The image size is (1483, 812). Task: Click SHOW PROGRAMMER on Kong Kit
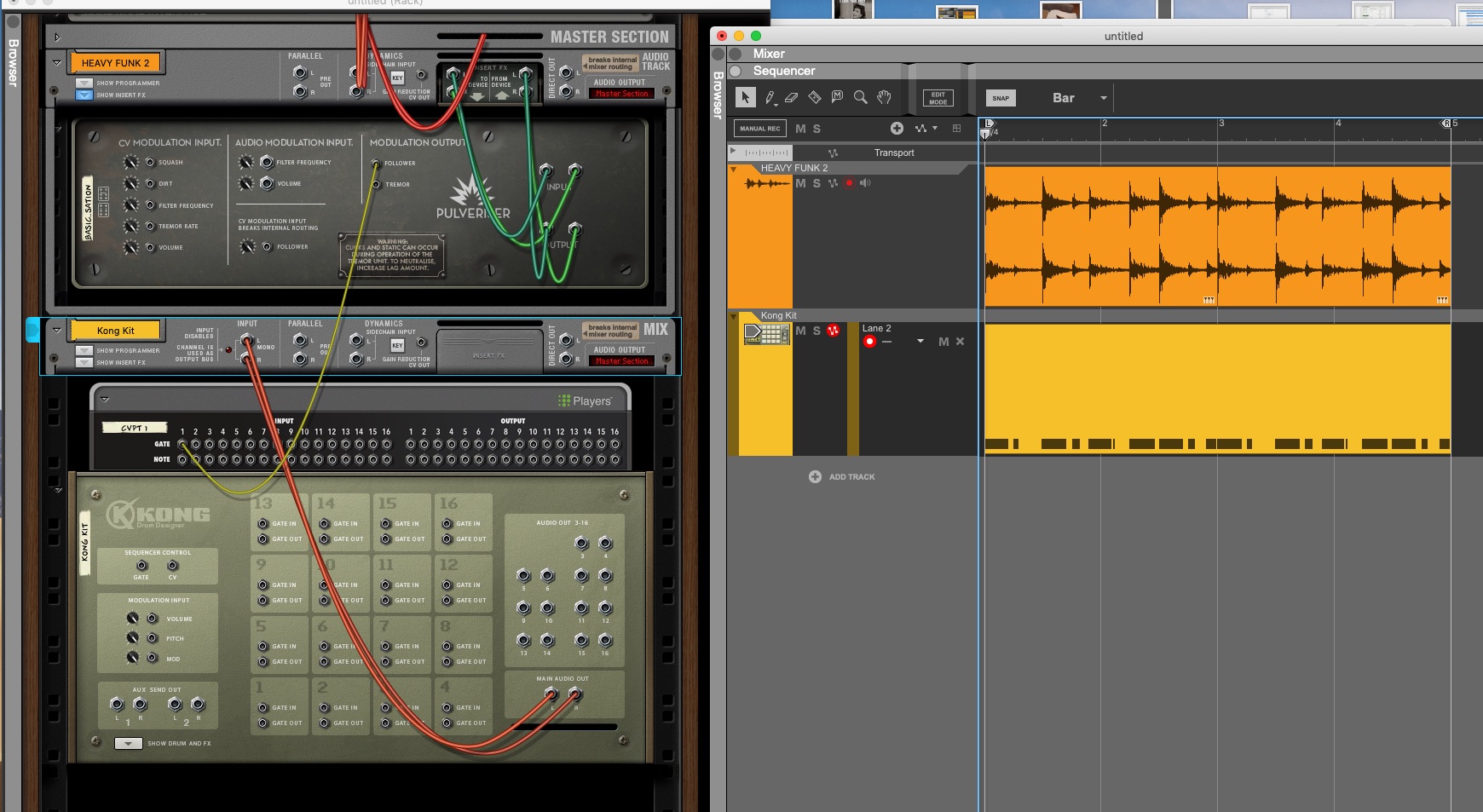click(x=84, y=350)
